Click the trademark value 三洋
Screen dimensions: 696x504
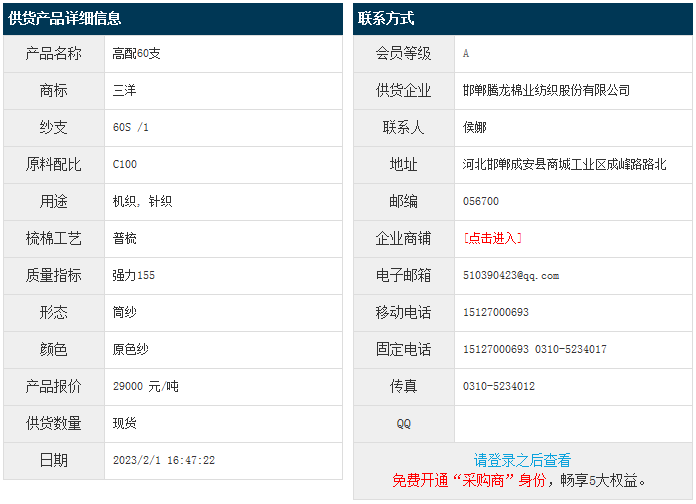coord(124,90)
